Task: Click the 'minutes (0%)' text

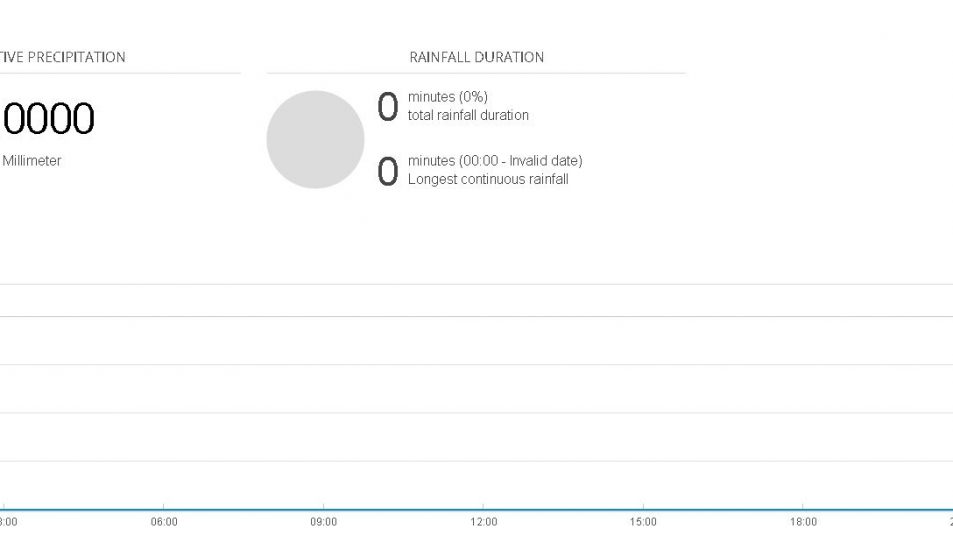Action: (x=448, y=97)
